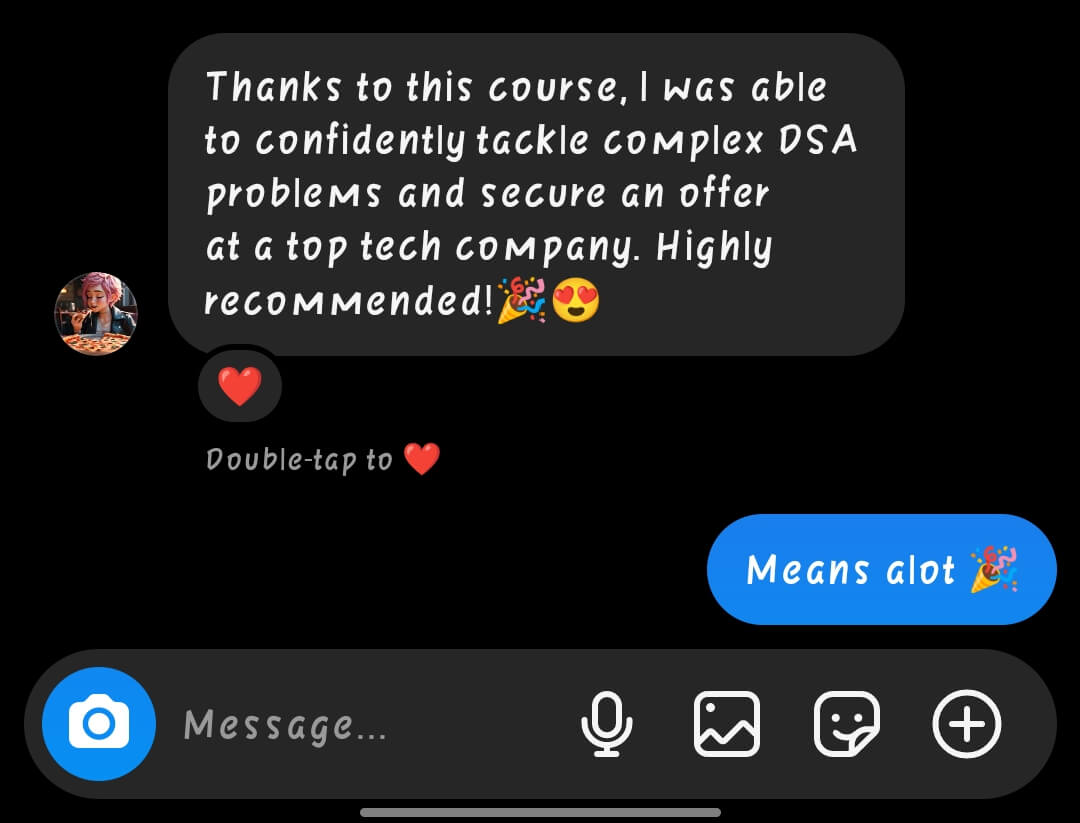
Task: Open the sticker smiley icon
Action: click(847, 724)
